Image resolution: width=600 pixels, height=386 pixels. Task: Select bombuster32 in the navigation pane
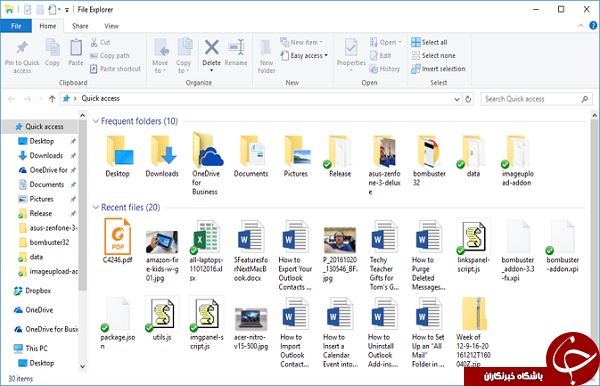[49, 243]
